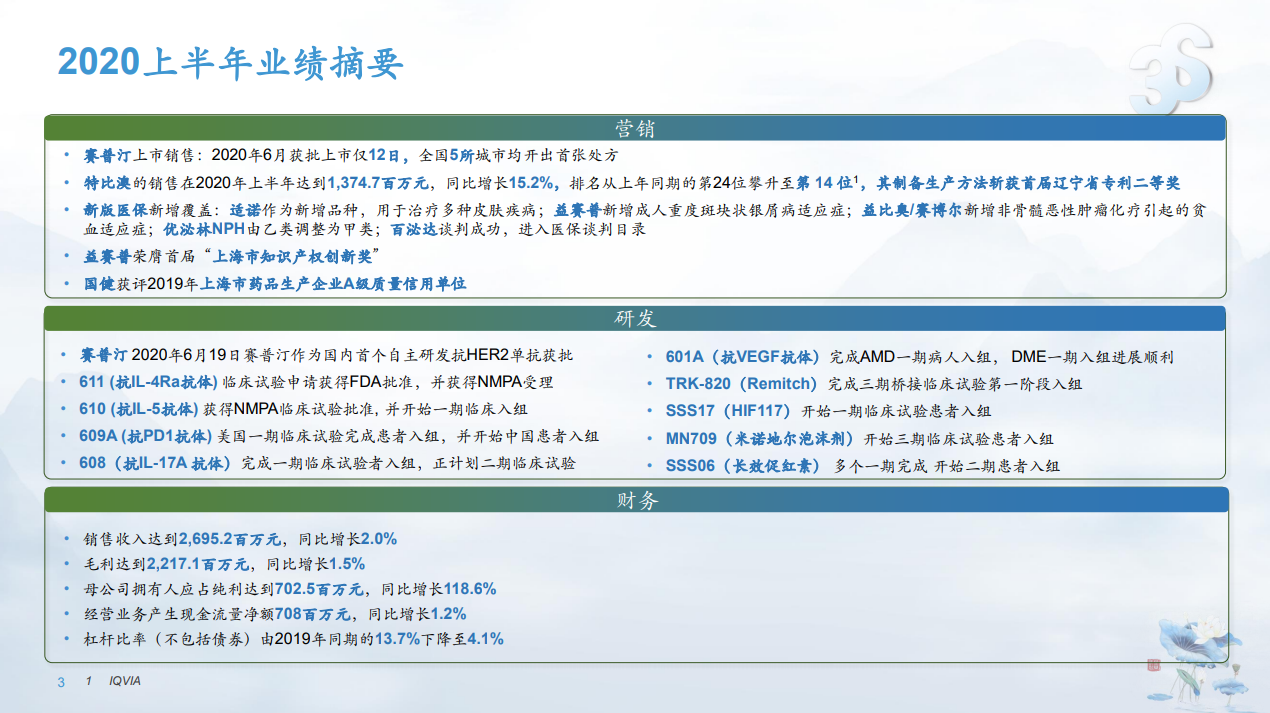Click the 609A (抗PD1抗体) item
Viewport: 1270px width, 713px height.
point(338,436)
